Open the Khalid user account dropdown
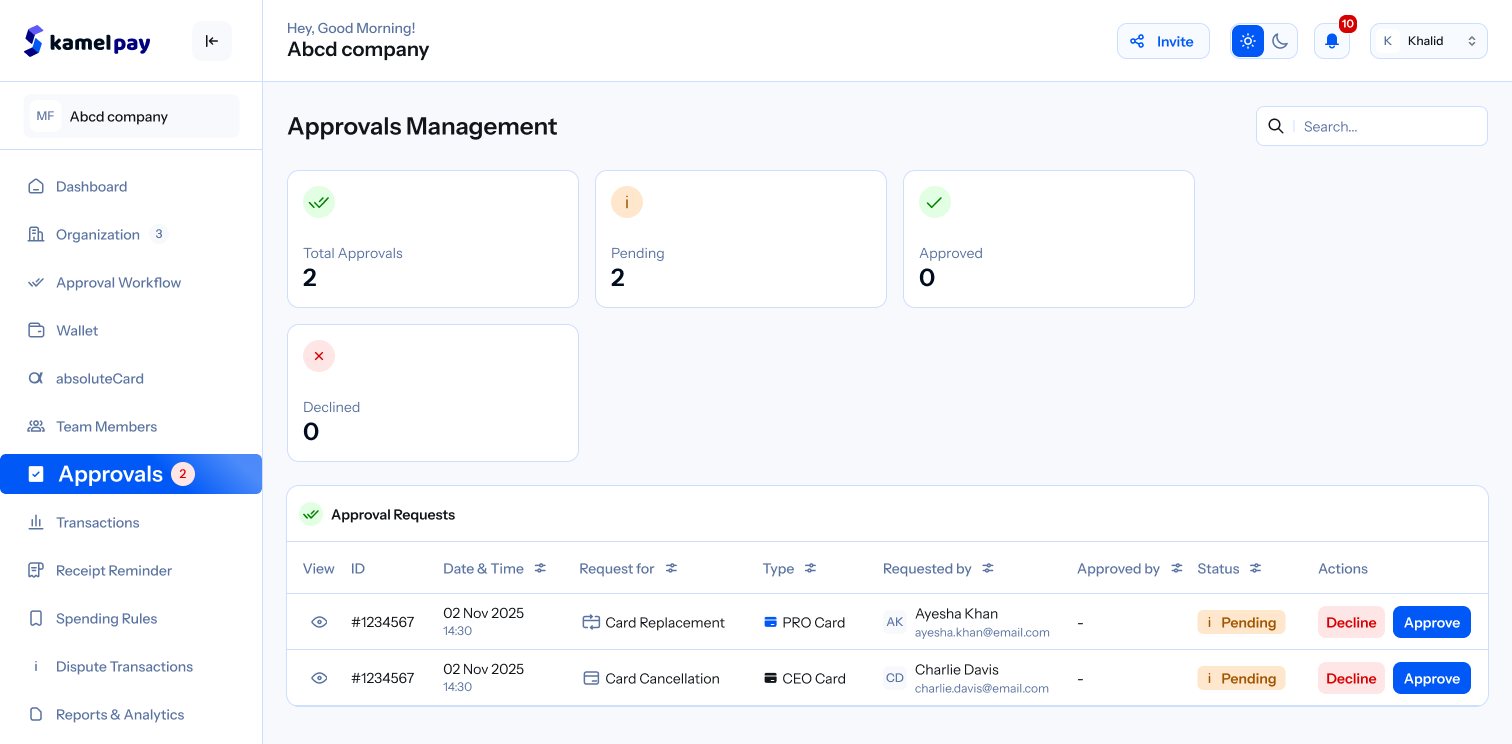This screenshot has width=1512, height=744. [1428, 41]
